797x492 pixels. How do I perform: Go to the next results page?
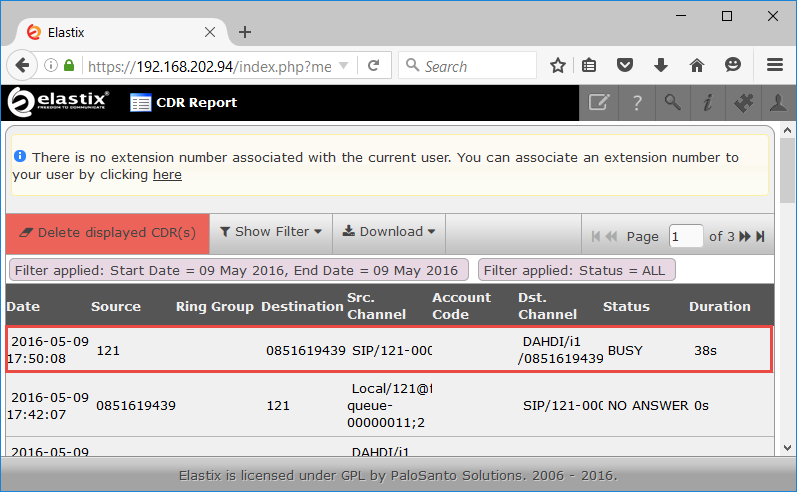point(745,236)
